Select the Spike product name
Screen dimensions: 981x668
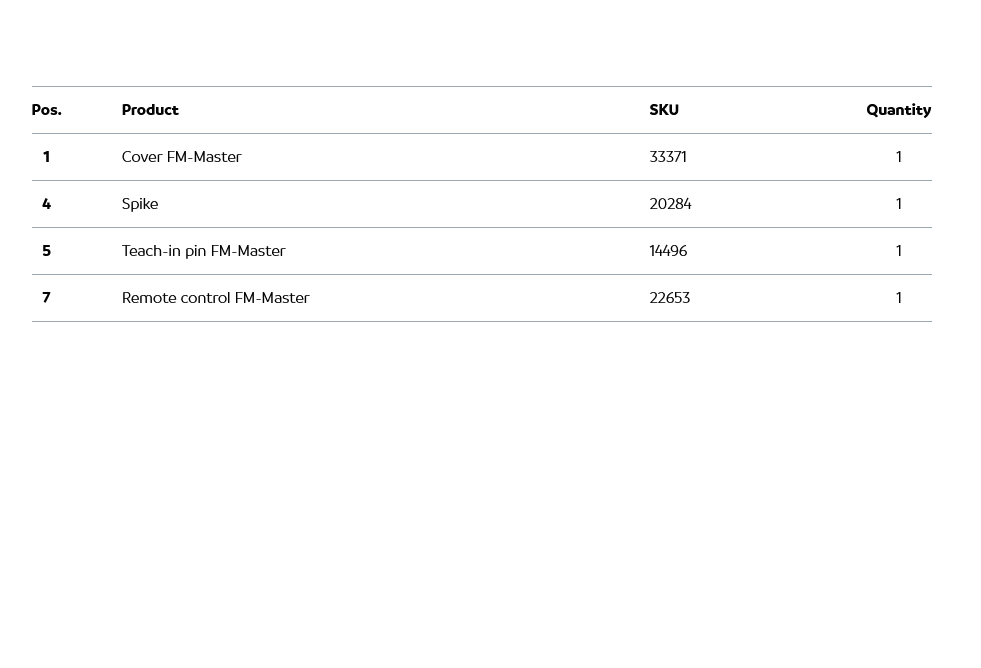(140, 204)
